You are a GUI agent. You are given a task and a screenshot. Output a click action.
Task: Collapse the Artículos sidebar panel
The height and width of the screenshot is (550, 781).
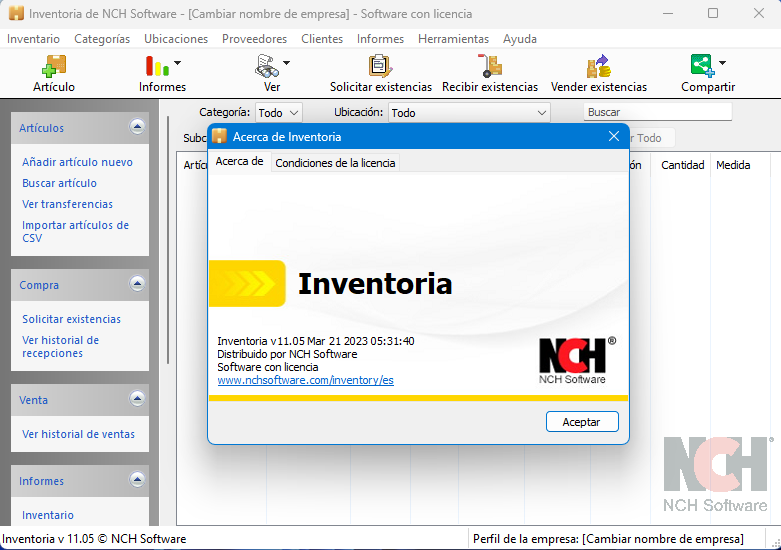tap(137, 127)
